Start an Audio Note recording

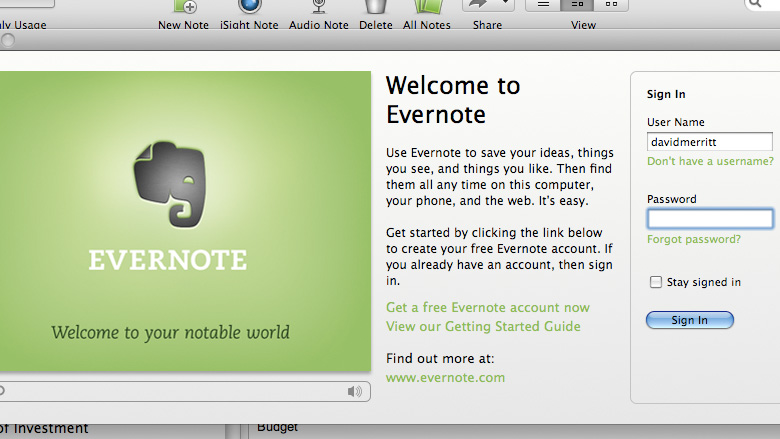coord(319,8)
